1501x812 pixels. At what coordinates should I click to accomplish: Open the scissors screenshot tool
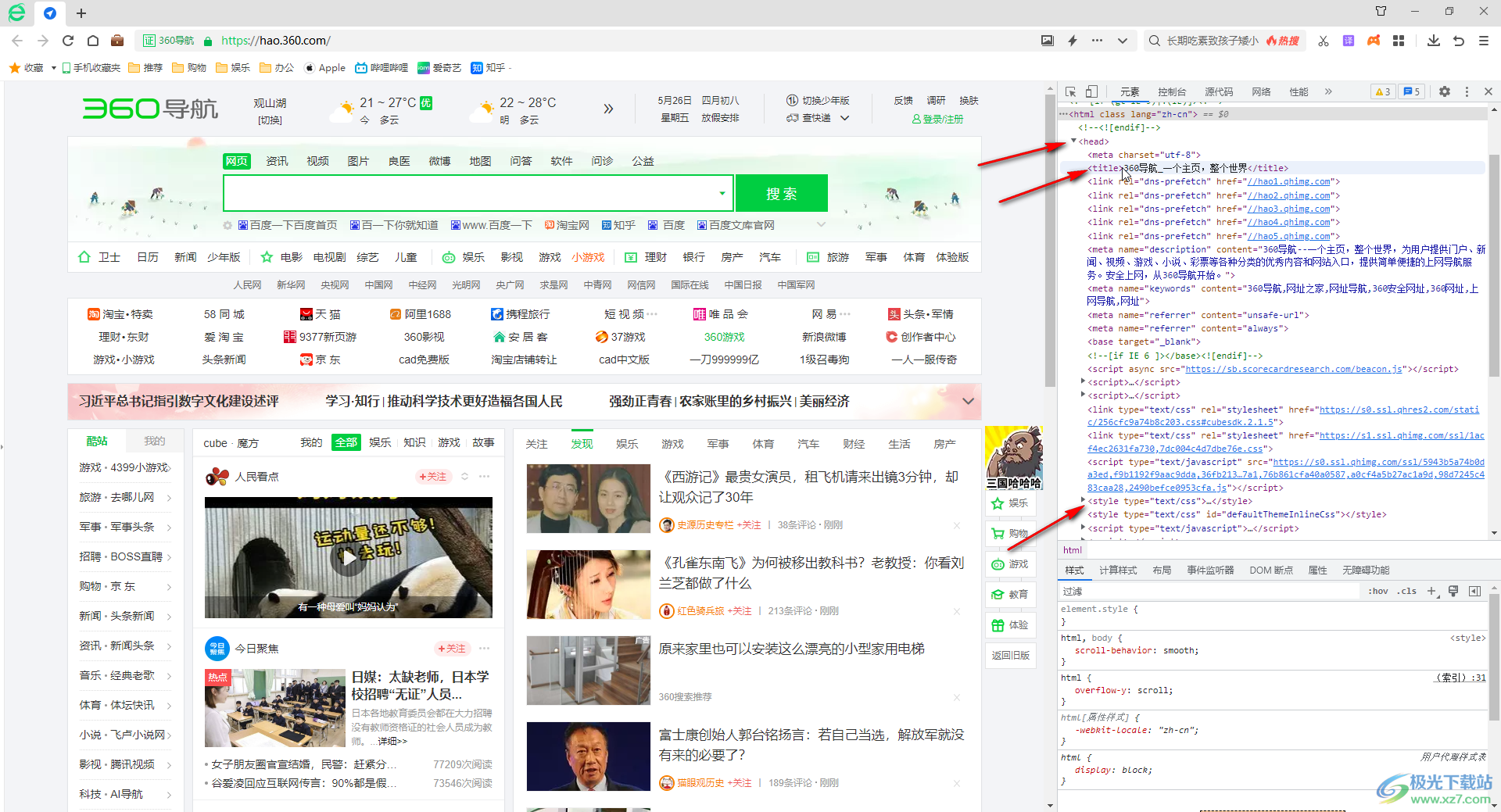pyautogui.click(x=1323, y=41)
